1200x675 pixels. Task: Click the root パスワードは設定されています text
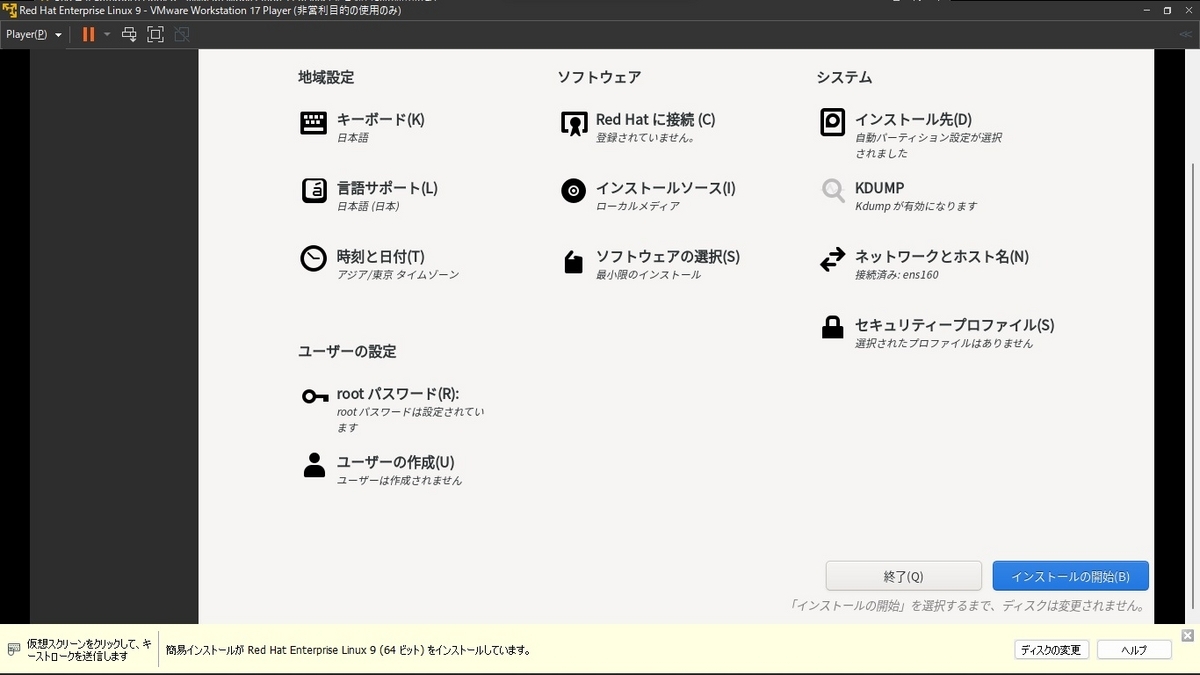click(x=411, y=420)
